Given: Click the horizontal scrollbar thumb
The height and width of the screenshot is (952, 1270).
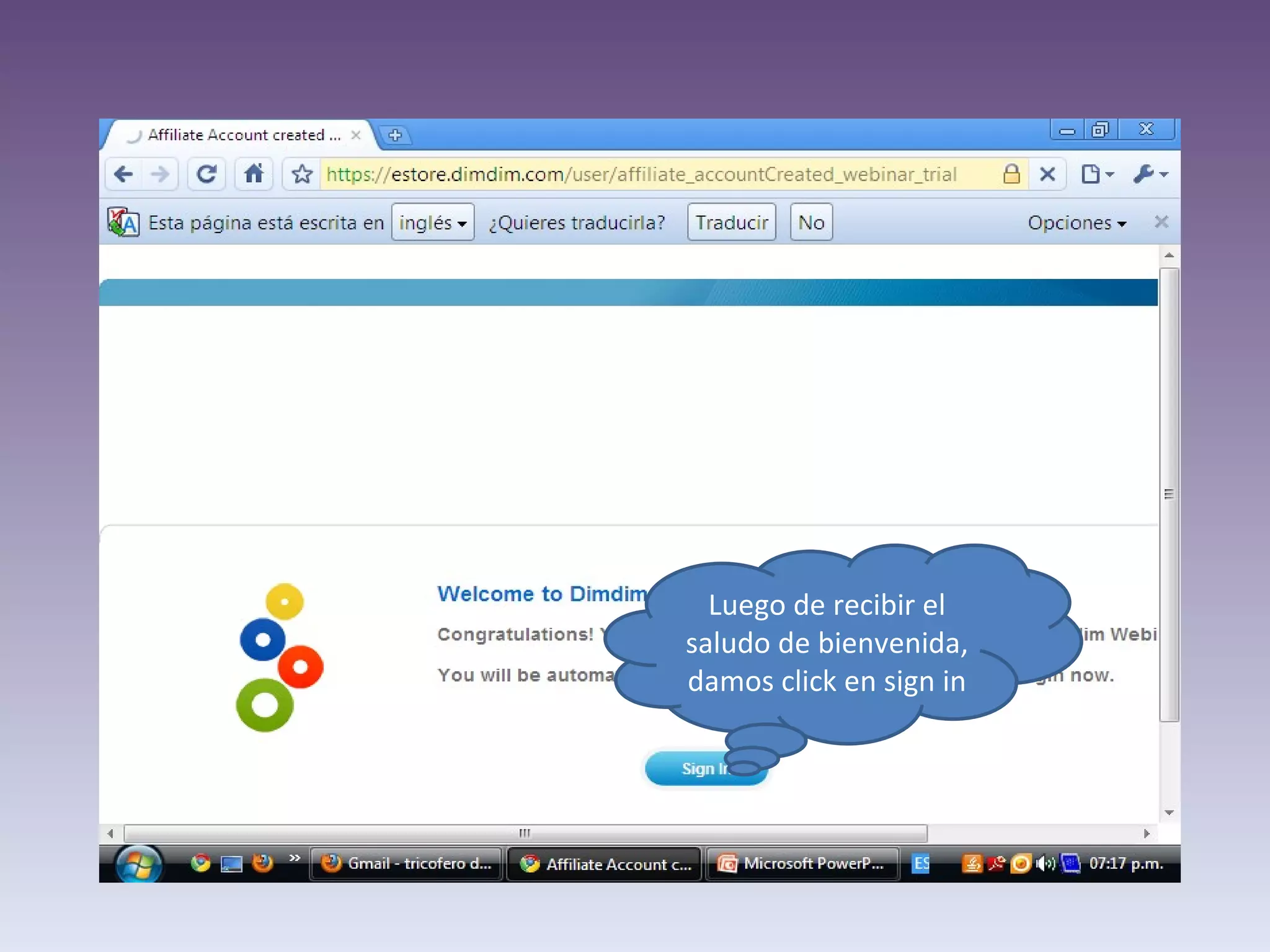Looking at the screenshot, I should pos(525,834).
